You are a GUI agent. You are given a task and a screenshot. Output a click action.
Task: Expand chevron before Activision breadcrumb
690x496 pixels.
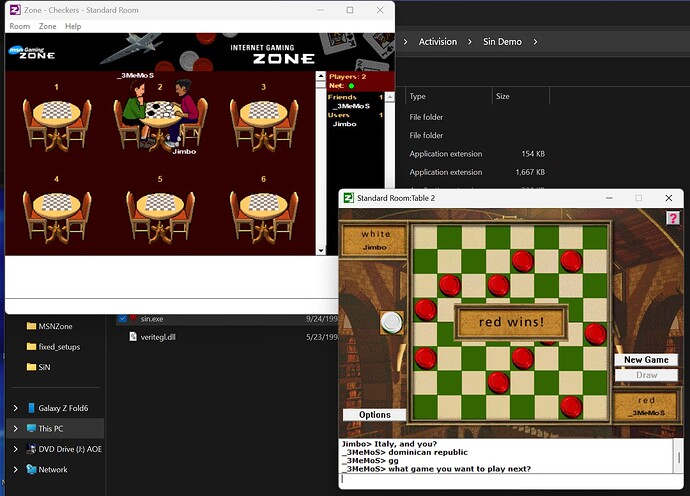[x=405, y=42]
